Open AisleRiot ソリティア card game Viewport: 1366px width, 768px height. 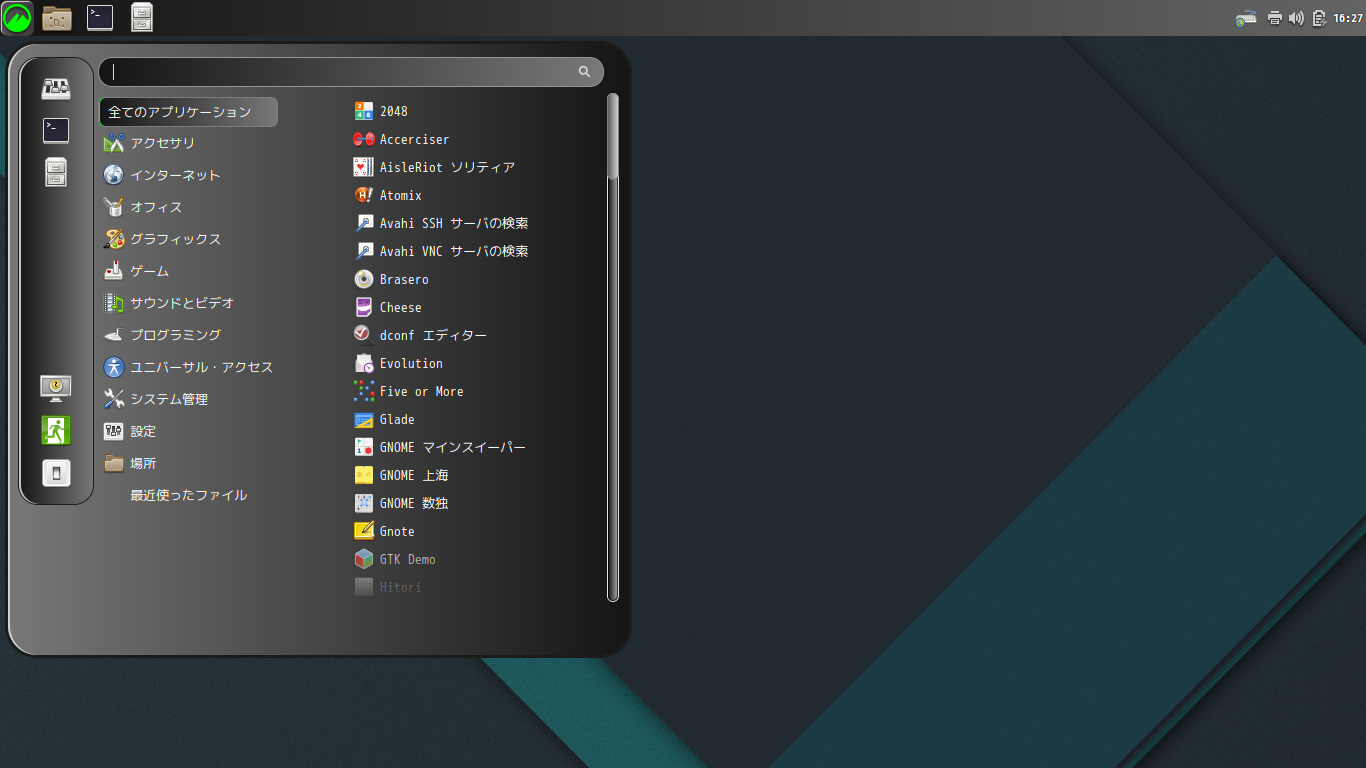[x=434, y=167]
